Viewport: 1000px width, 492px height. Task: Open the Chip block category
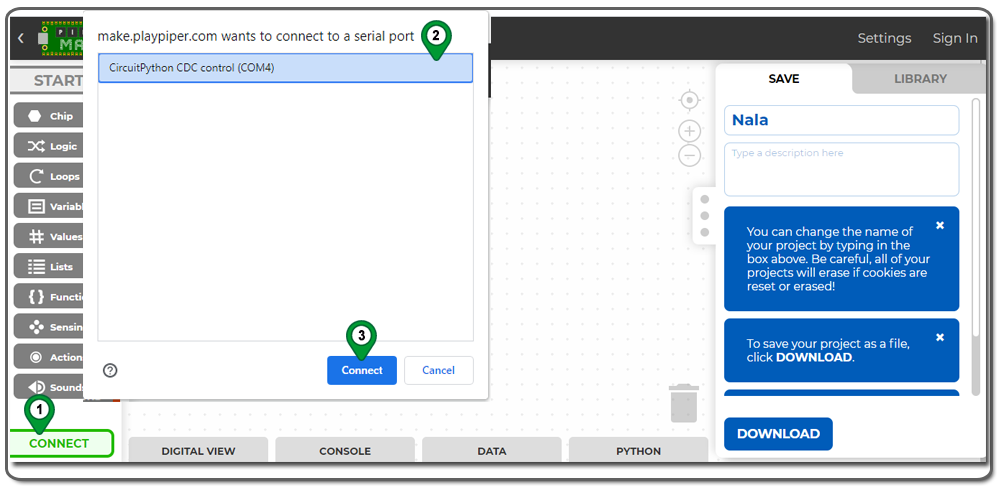48,116
